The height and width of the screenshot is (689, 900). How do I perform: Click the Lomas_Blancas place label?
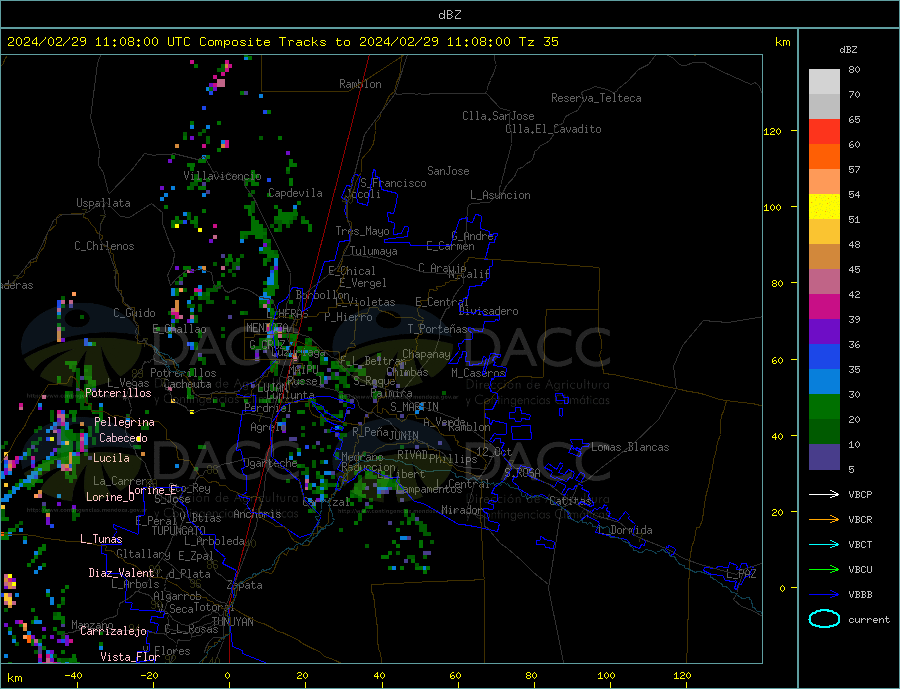(630, 447)
